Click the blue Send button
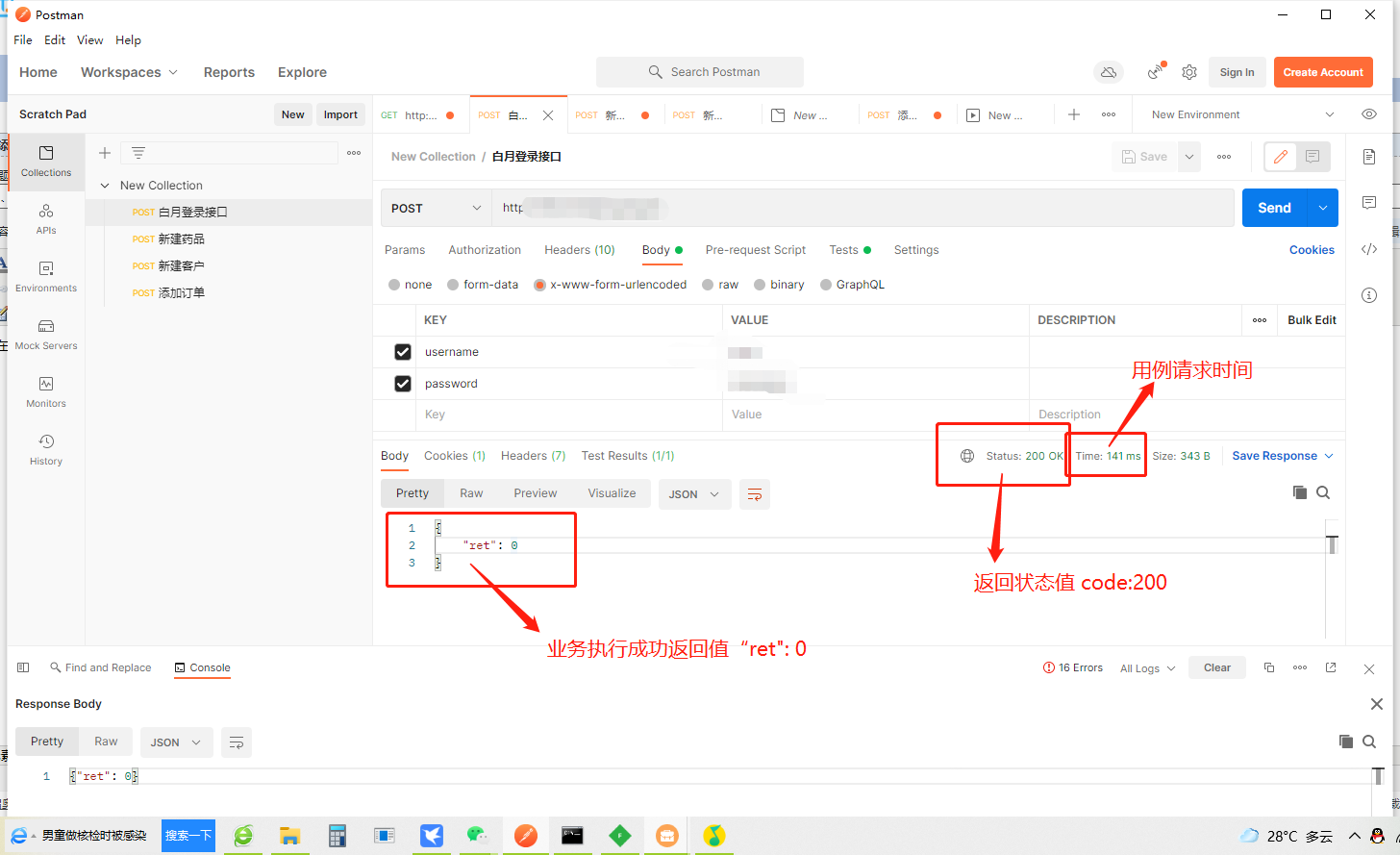Screen dimensions: 1400x855 1275,208
